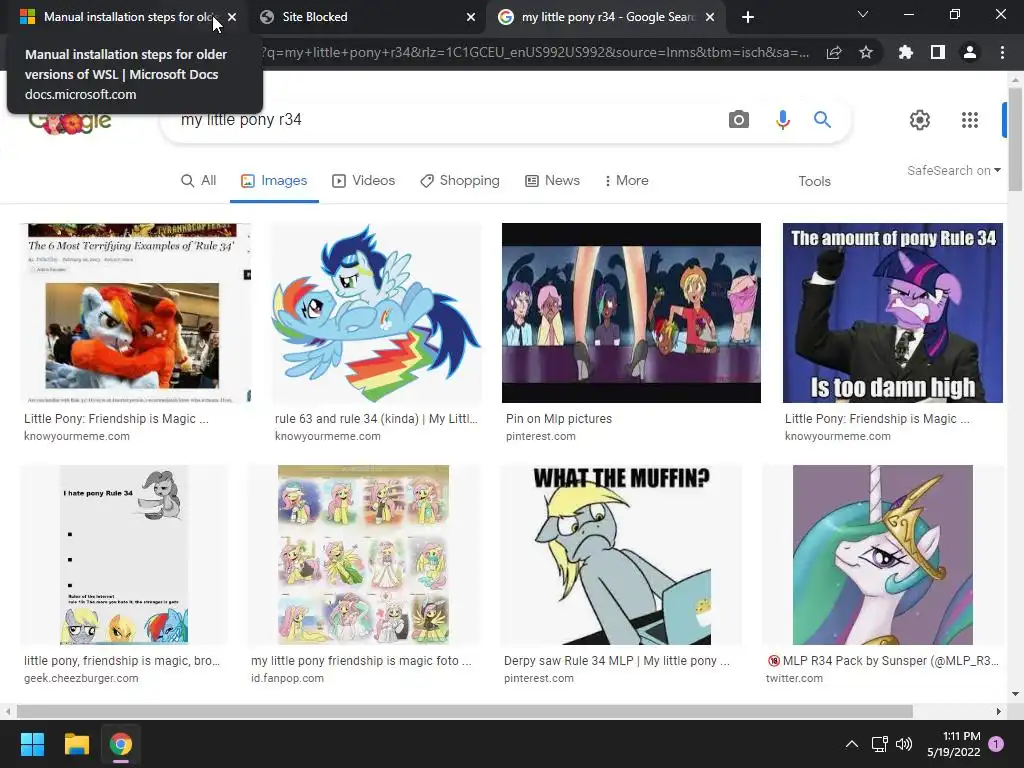Open 'WHAT THE MUFFIN?' image thumbnail
Image resolution: width=1024 pixels, height=768 pixels.
(621, 555)
